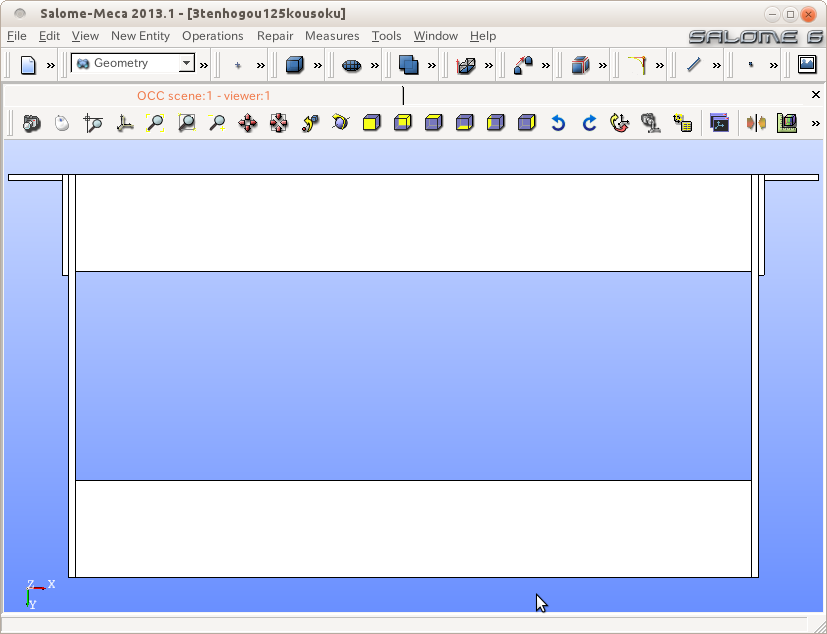
Task: Expand overflow arrow of viewer toolbar
Action: (x=815, y=123)
